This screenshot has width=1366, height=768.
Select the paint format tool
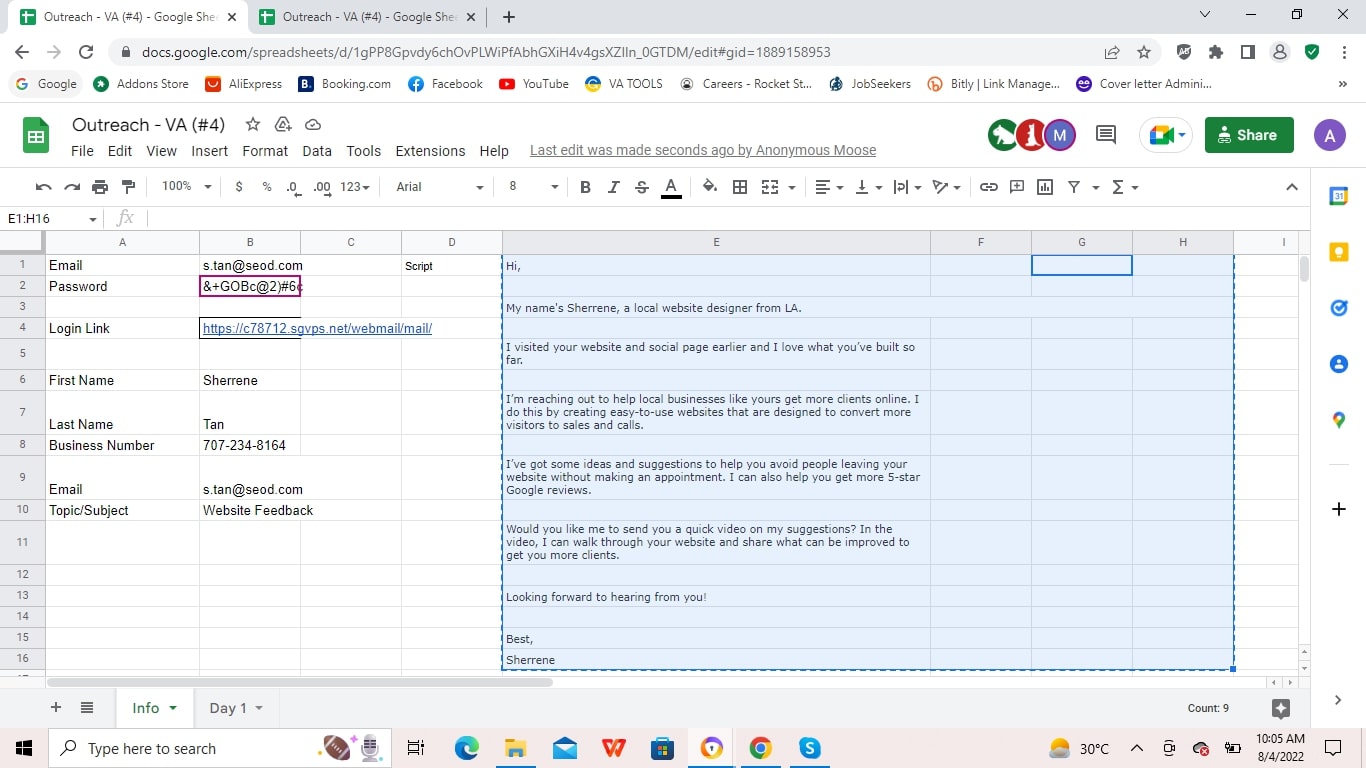pos(128,187)
